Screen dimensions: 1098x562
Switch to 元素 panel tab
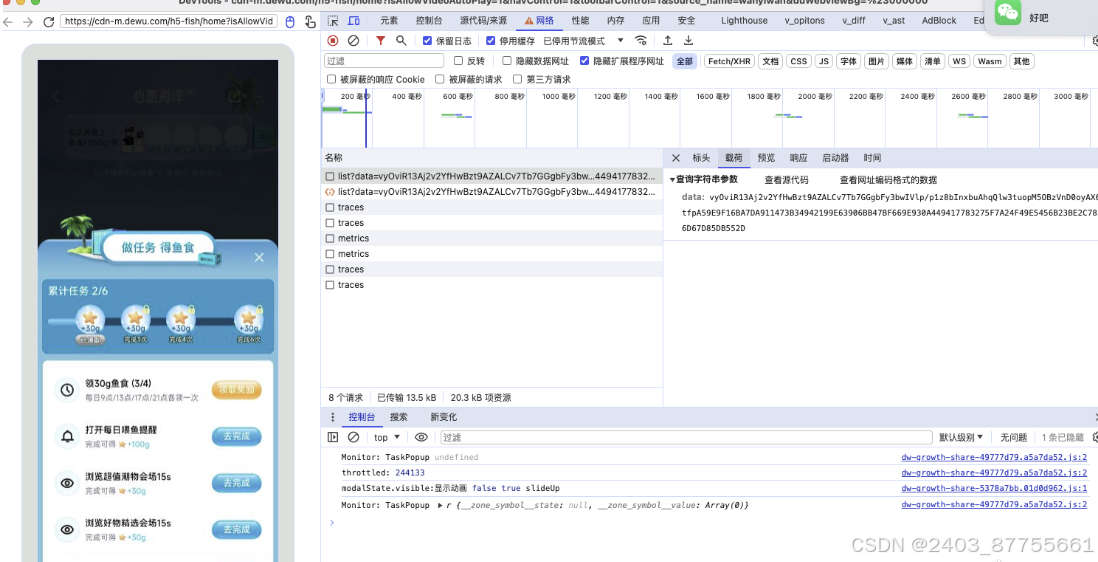(x=389, y=21)
